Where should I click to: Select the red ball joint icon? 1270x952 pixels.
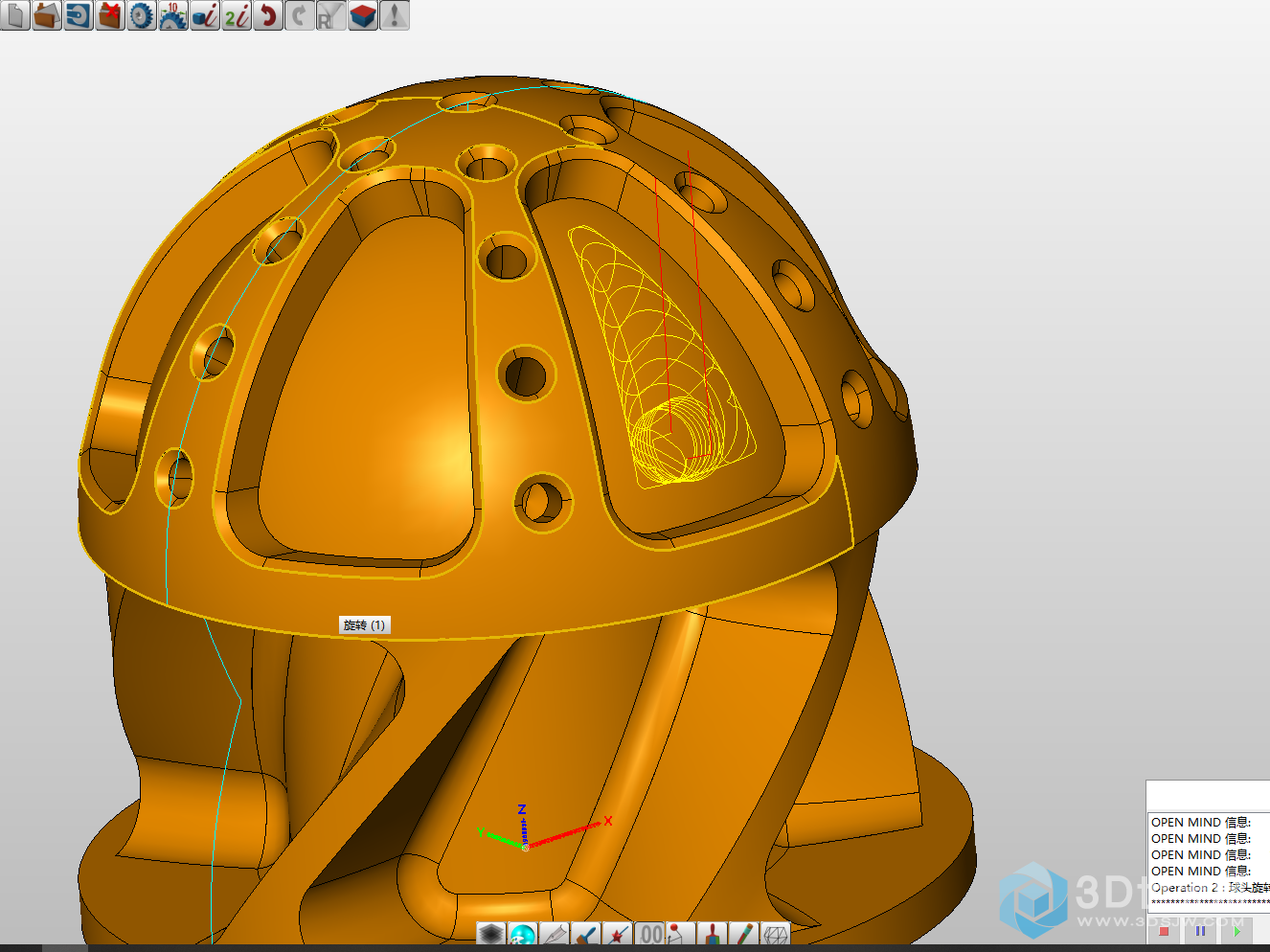point(680,935)
